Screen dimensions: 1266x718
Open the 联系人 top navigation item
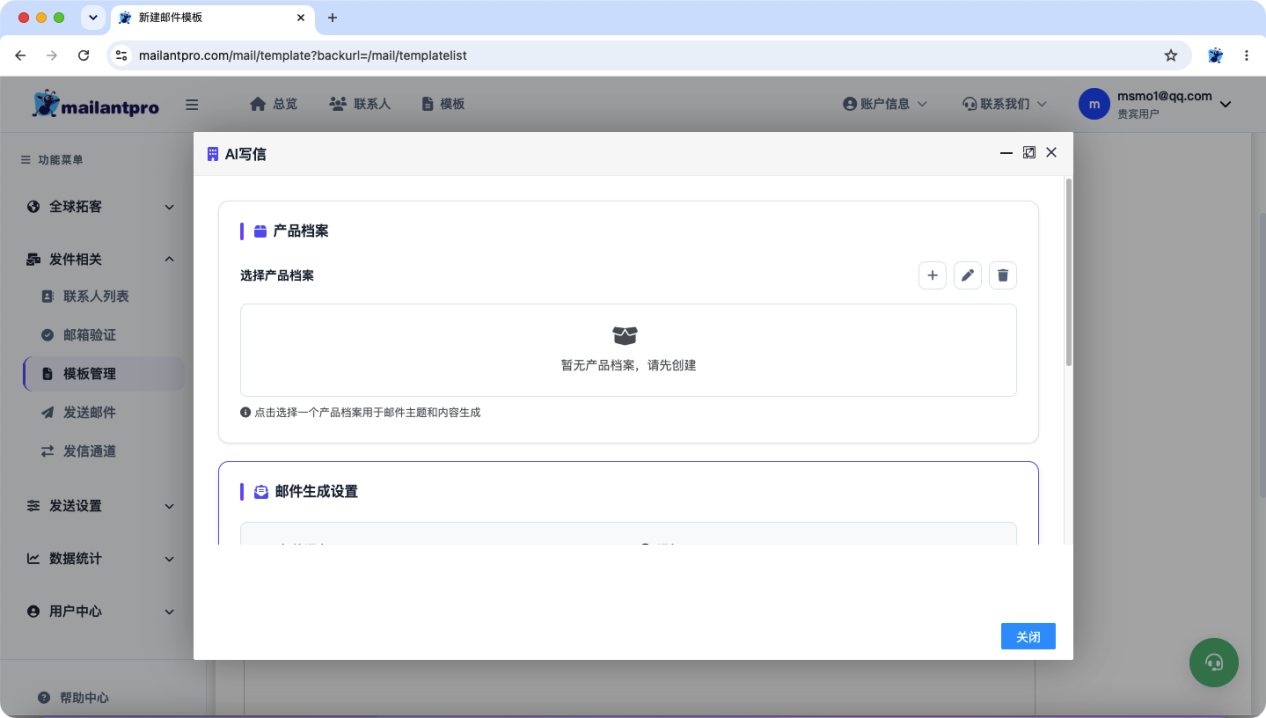click(x=360, y=104)
